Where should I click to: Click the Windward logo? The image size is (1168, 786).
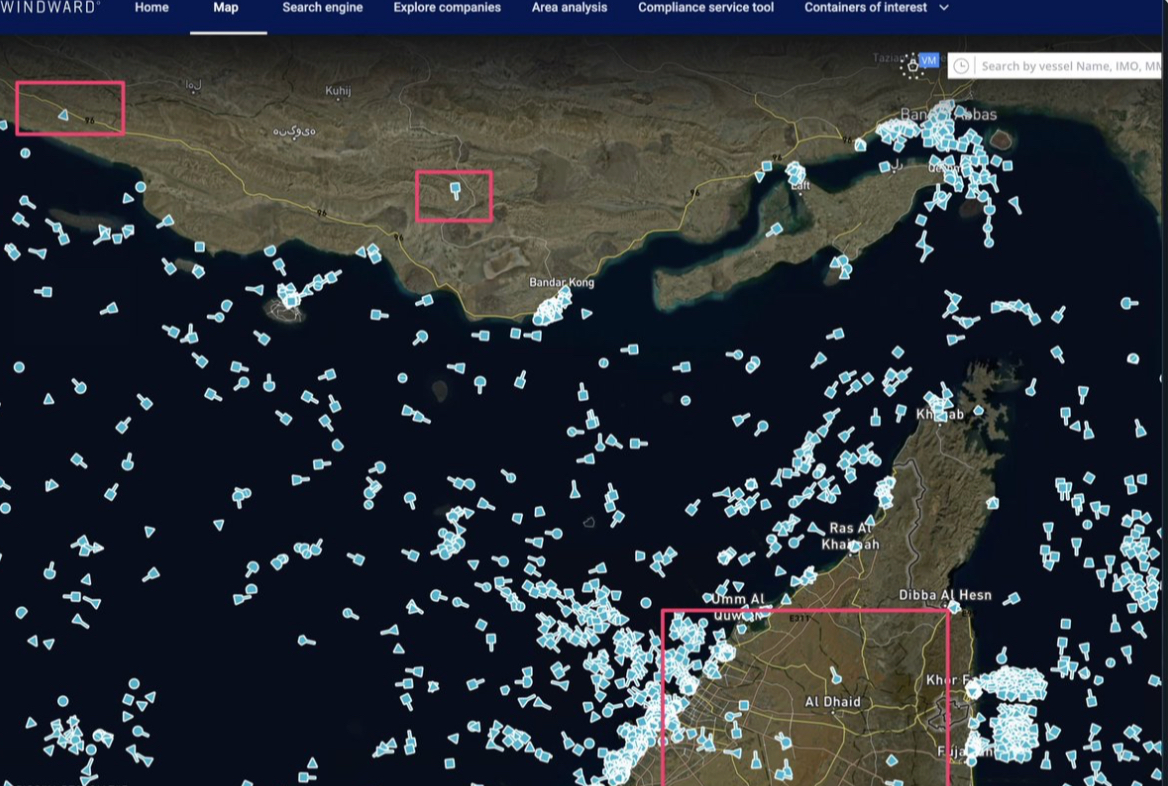coord(50,8)
